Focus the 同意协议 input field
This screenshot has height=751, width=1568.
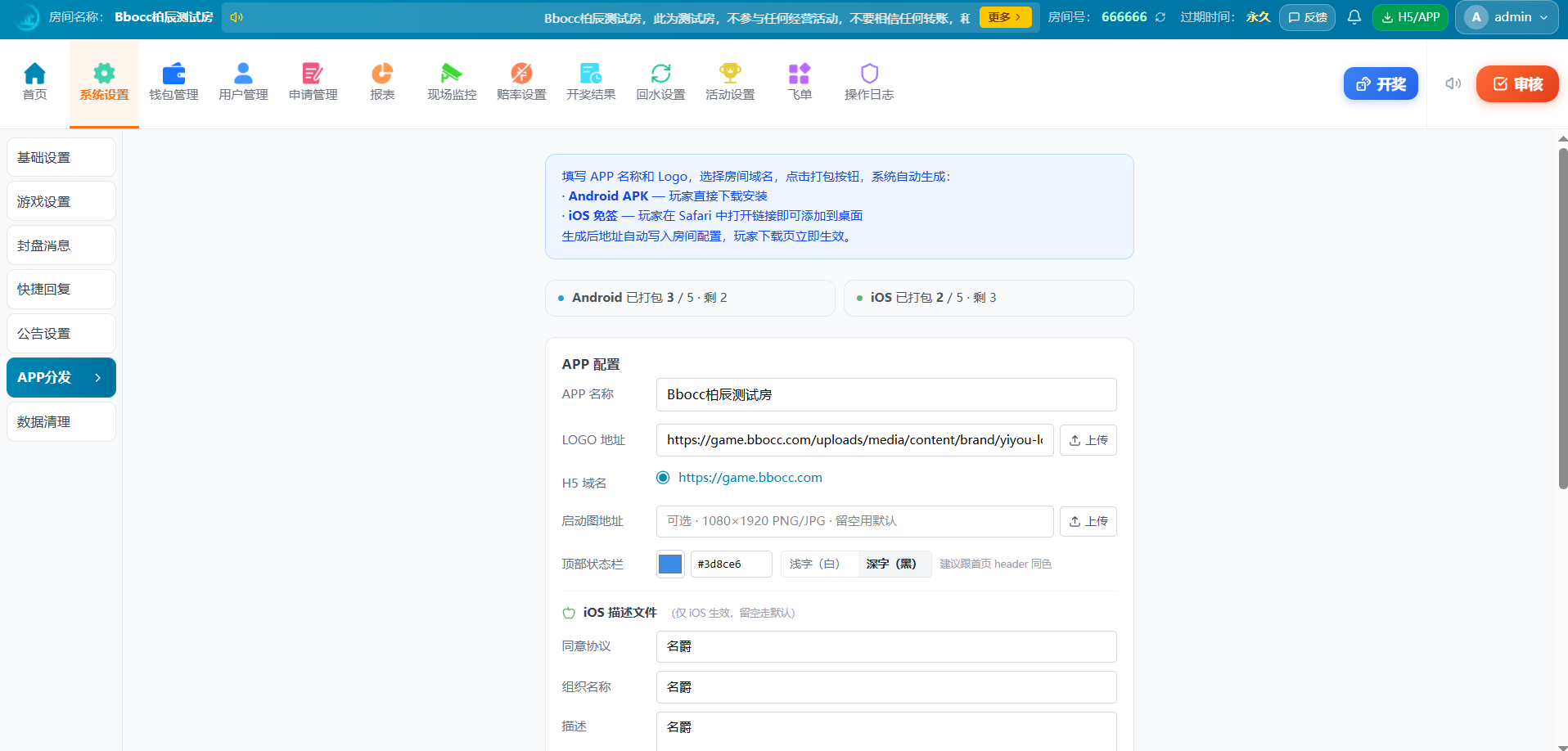pyautogui.click(x=886, y=646)
